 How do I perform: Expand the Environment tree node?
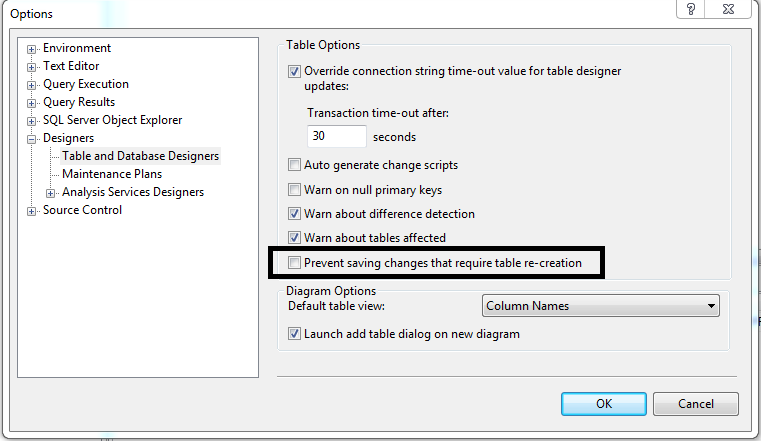[x=33, y=48]
